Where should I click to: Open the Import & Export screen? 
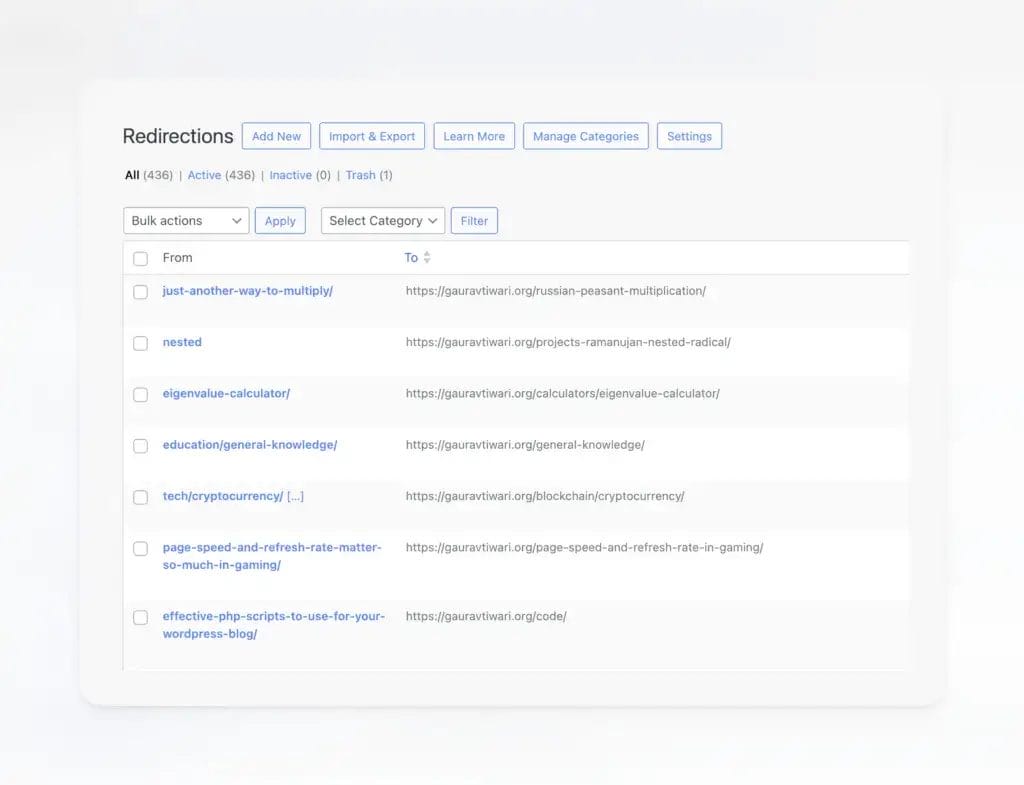371,136
